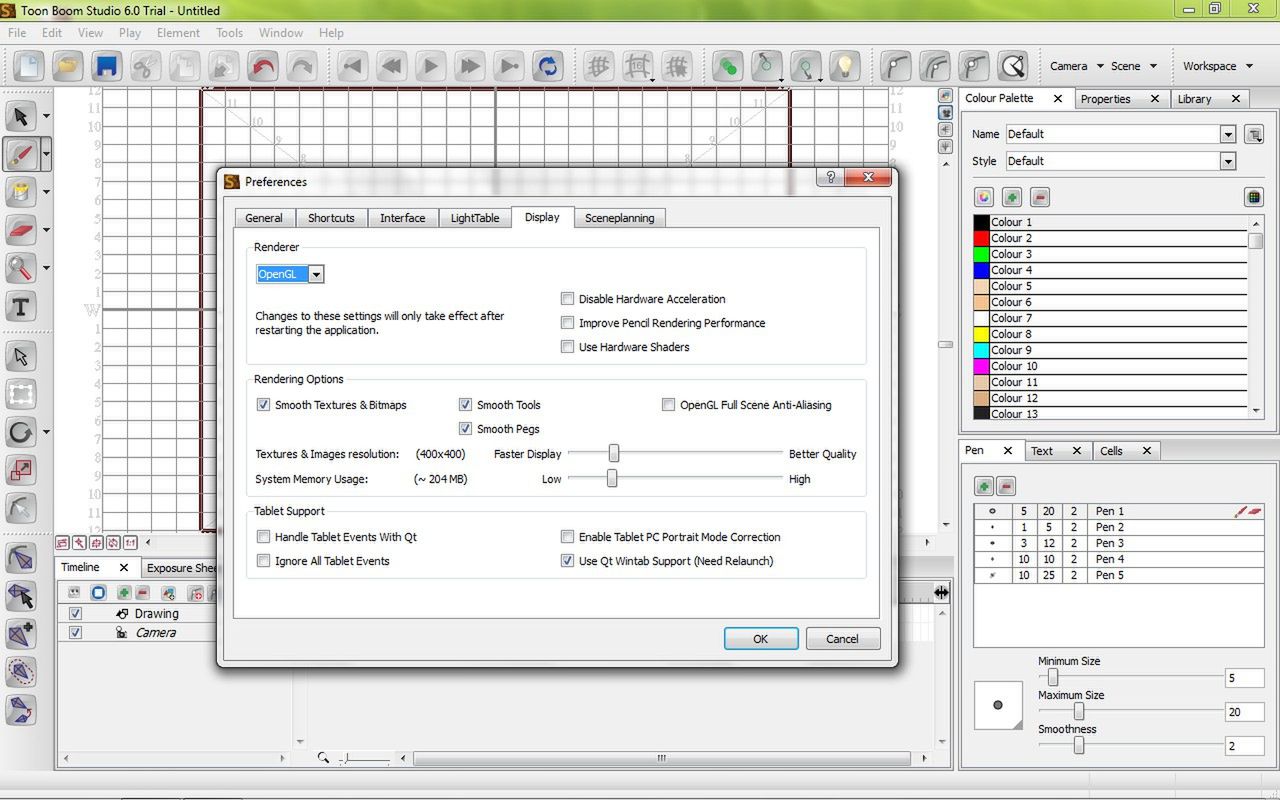Check Handle Tablet Events With Qt
The width and height of the screenshot is (1280, 800).
[x=264, y=537]
